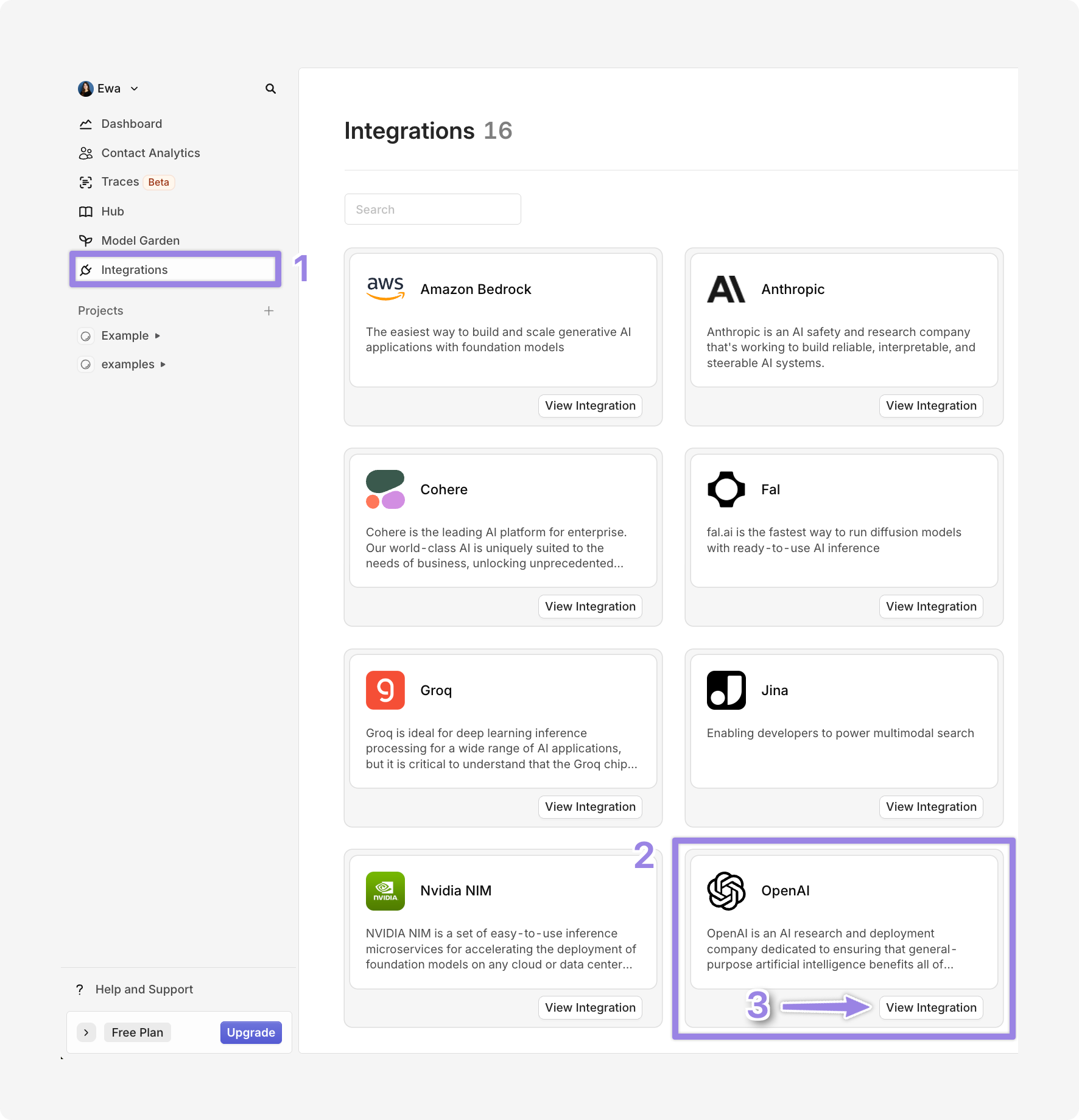Click the Beta badge next to Traces

click(159, 183)
